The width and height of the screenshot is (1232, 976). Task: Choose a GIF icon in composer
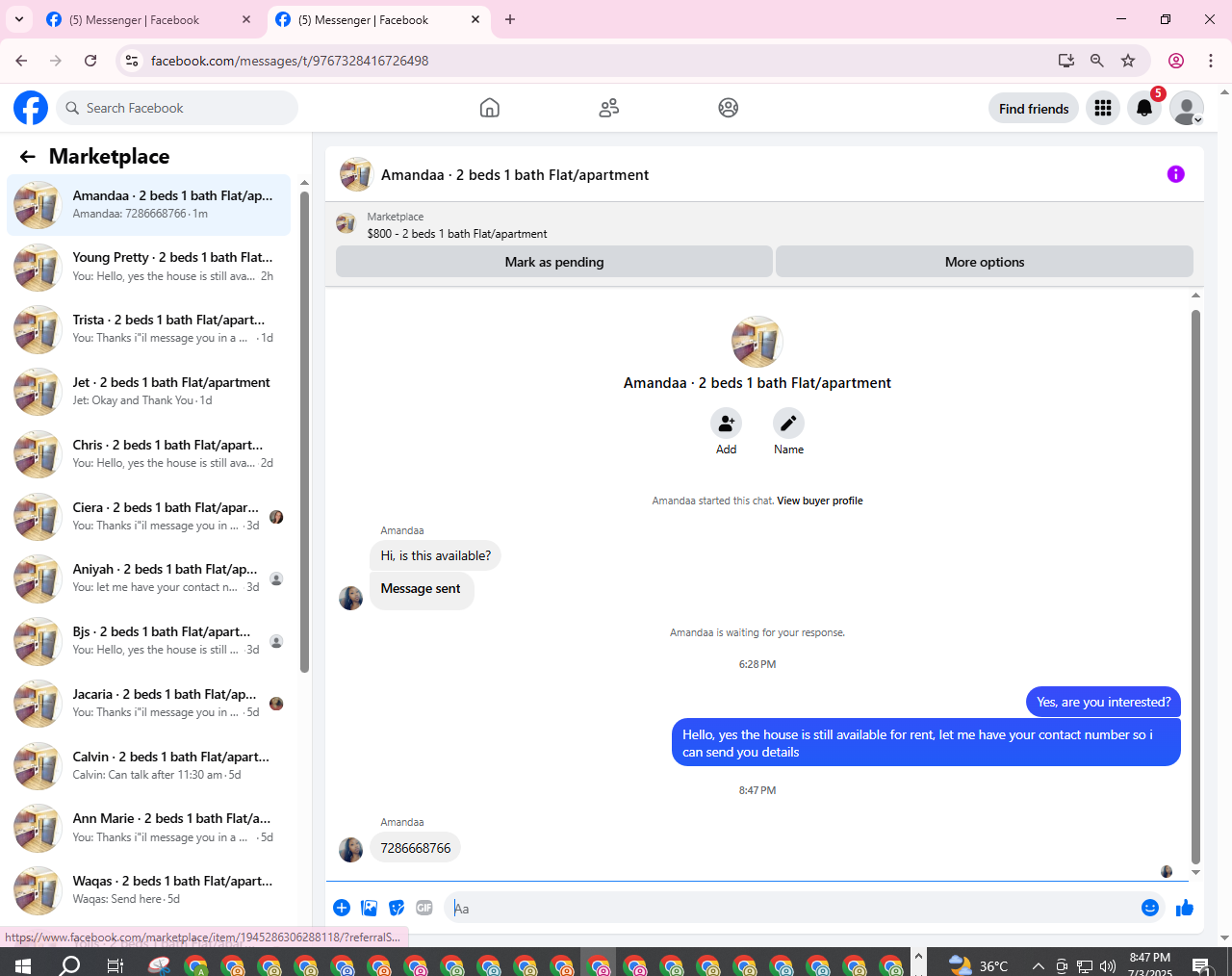[424, 908]
